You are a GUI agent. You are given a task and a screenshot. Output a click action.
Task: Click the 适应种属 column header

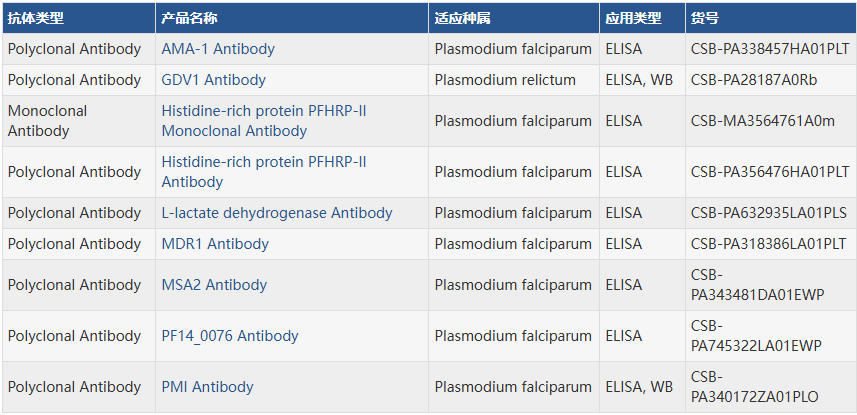tap(462, 18)
